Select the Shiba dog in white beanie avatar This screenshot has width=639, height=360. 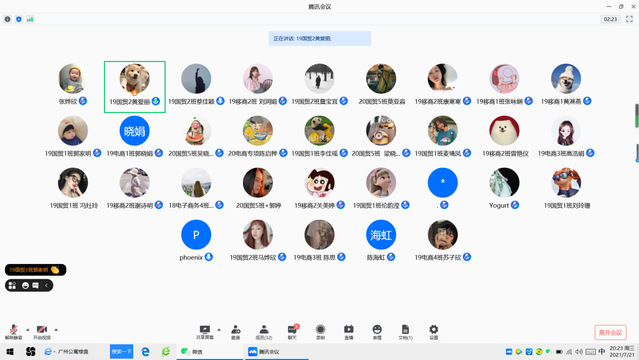coord(566,79)
